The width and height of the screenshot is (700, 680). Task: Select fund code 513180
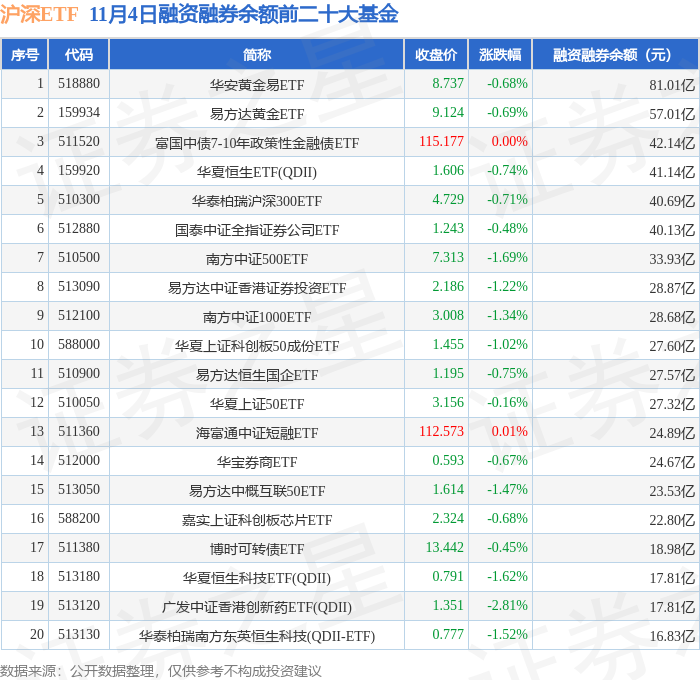tap(79, 577)
